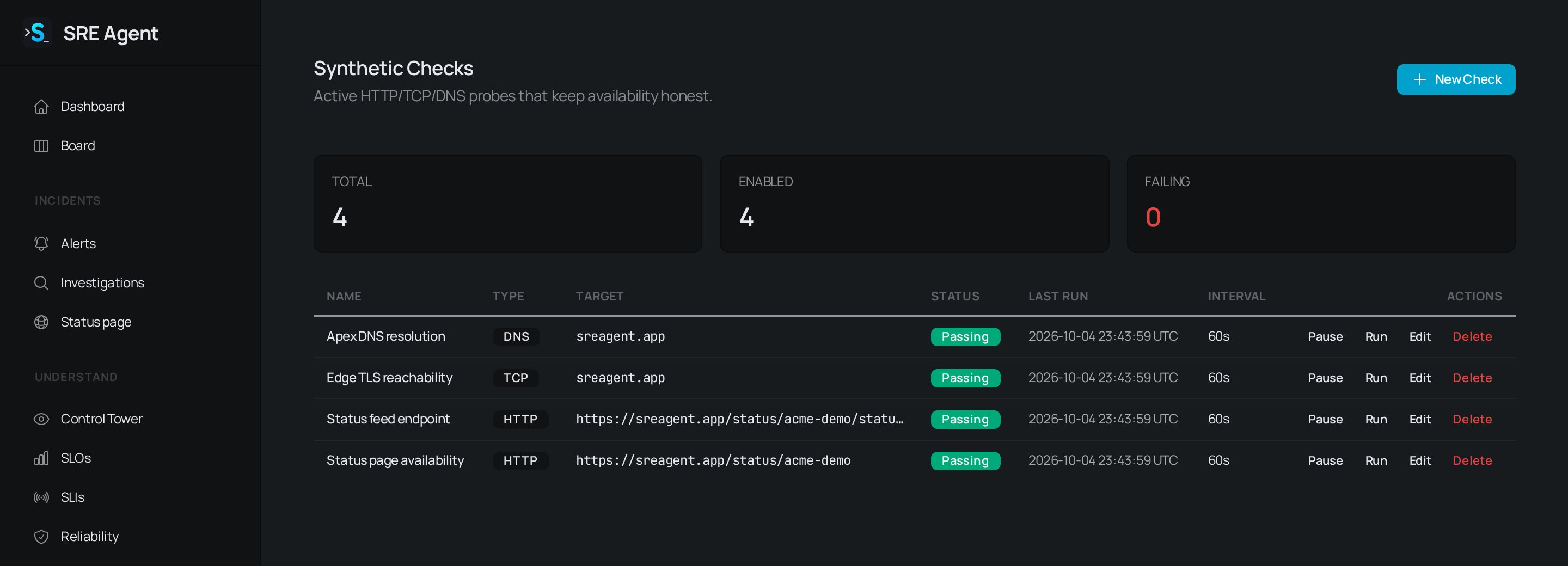Image resolution: width=1568 pixels, height=566 pixels.
Task: Delete the Status feed endpoint check
Action: click(x=1472, y=419)
